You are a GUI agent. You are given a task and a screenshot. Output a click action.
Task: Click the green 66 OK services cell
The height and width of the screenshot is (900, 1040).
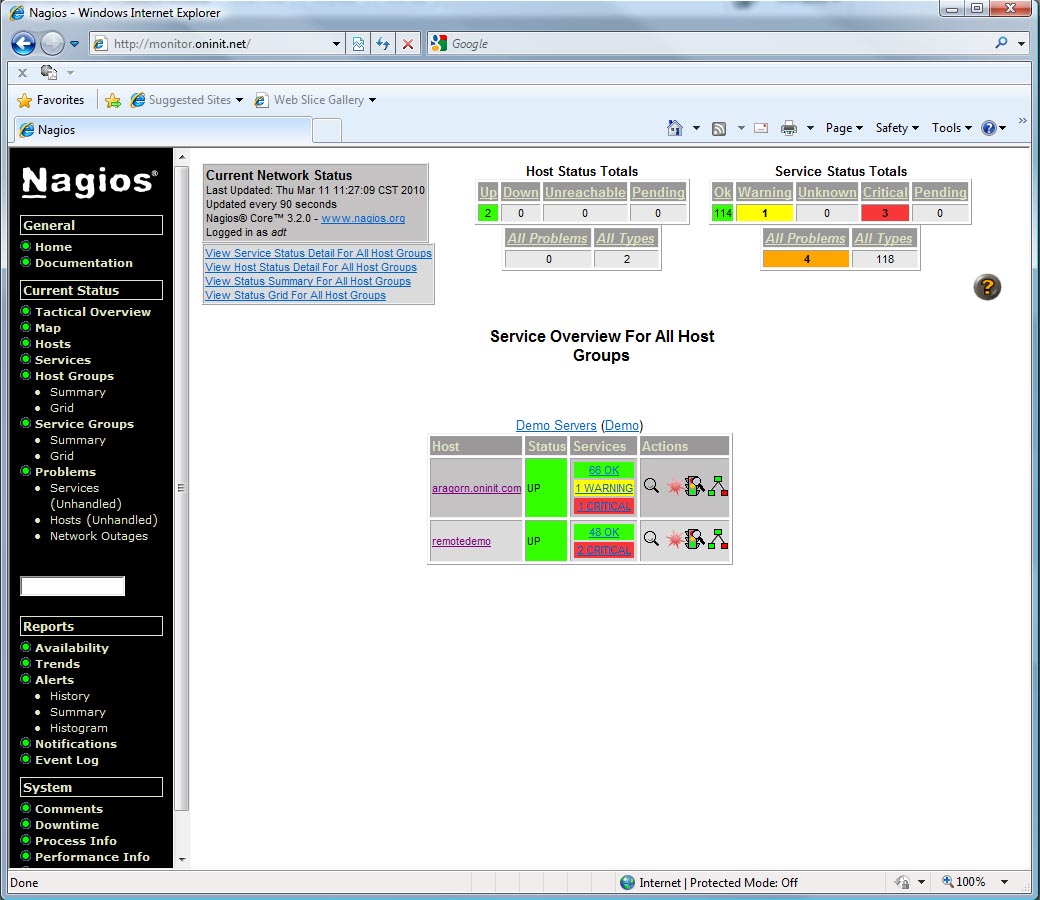click(604, 470)
